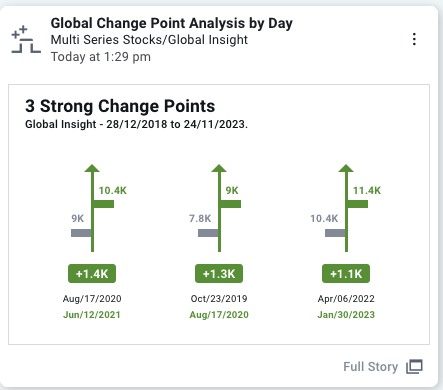Viewport: 443px width, 390px height.
Task: Click the Full Story link
Action: click(x=371, y=367)
